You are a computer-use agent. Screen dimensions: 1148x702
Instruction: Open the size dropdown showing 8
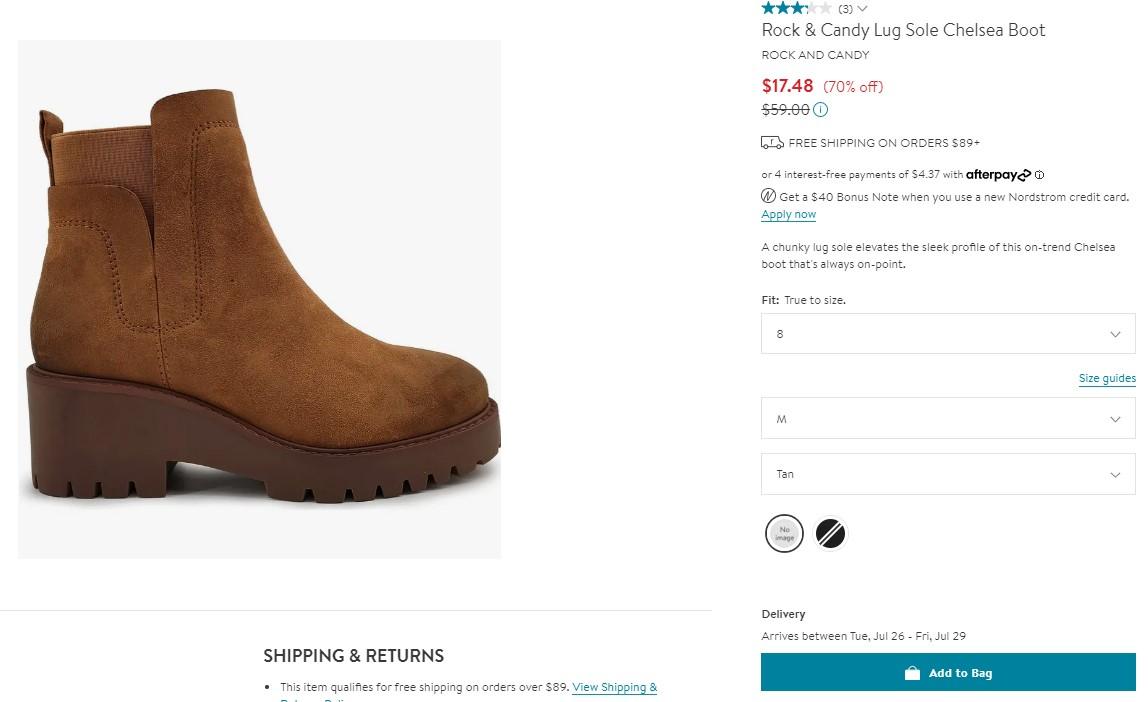[x=948, y=334]
